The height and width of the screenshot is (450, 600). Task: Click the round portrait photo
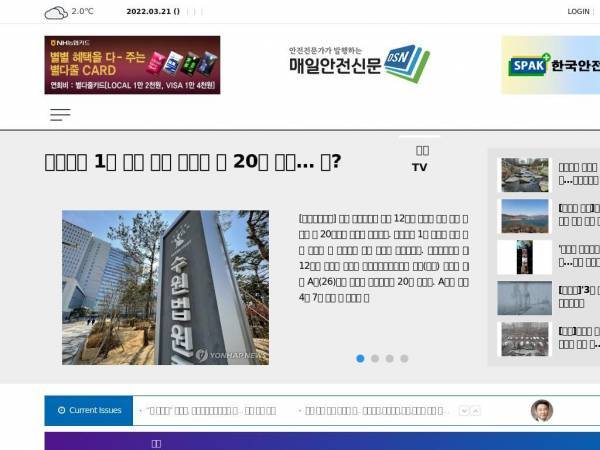tap(542, 411)
